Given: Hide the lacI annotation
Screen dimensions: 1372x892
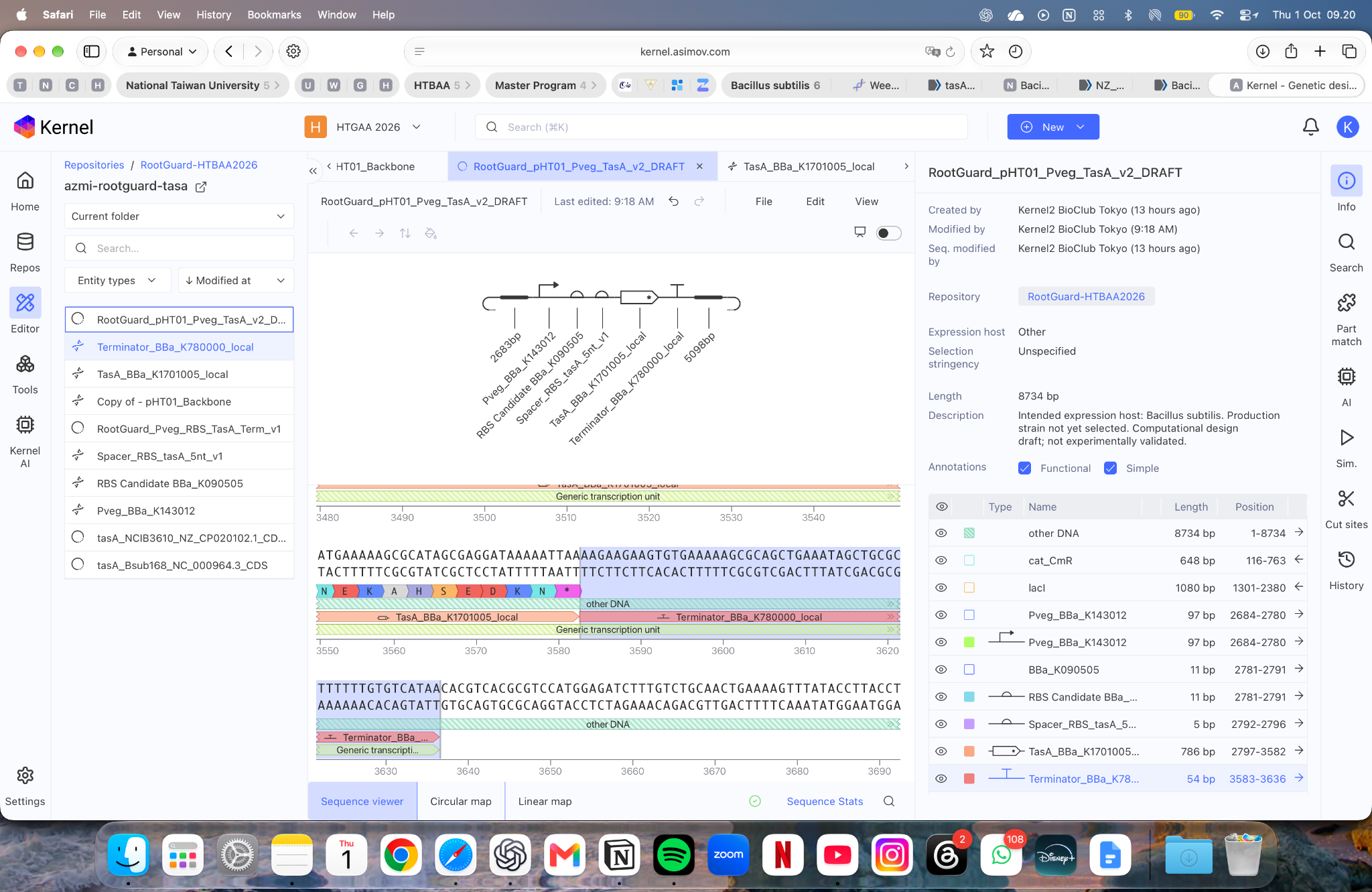Looking at the screenshot, I should 941,588.
